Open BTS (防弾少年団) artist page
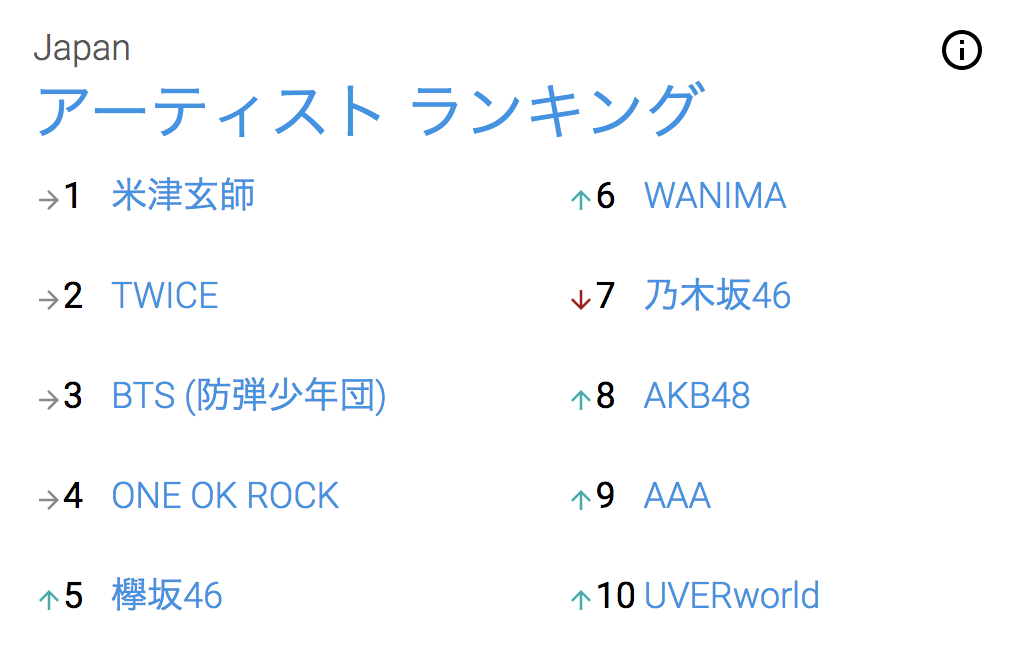Viewport: 1026px width, 662px height. pyautogui.click(x=249, y=396)
